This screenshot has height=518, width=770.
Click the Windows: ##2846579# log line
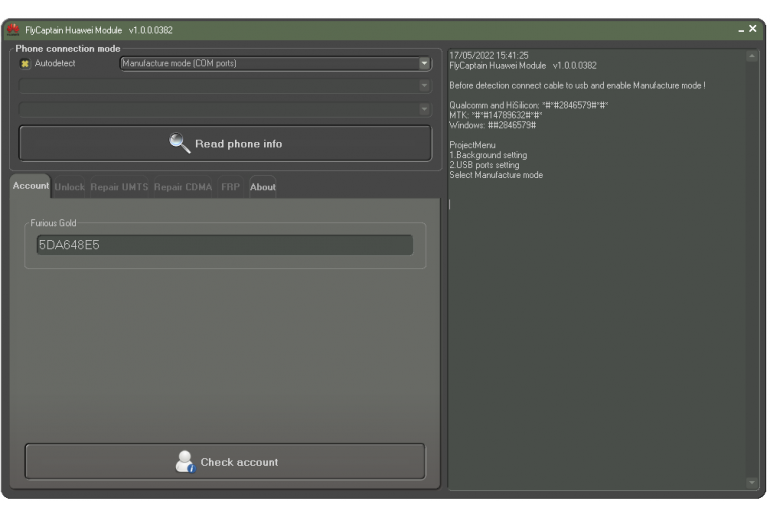(x=493, y=125)
